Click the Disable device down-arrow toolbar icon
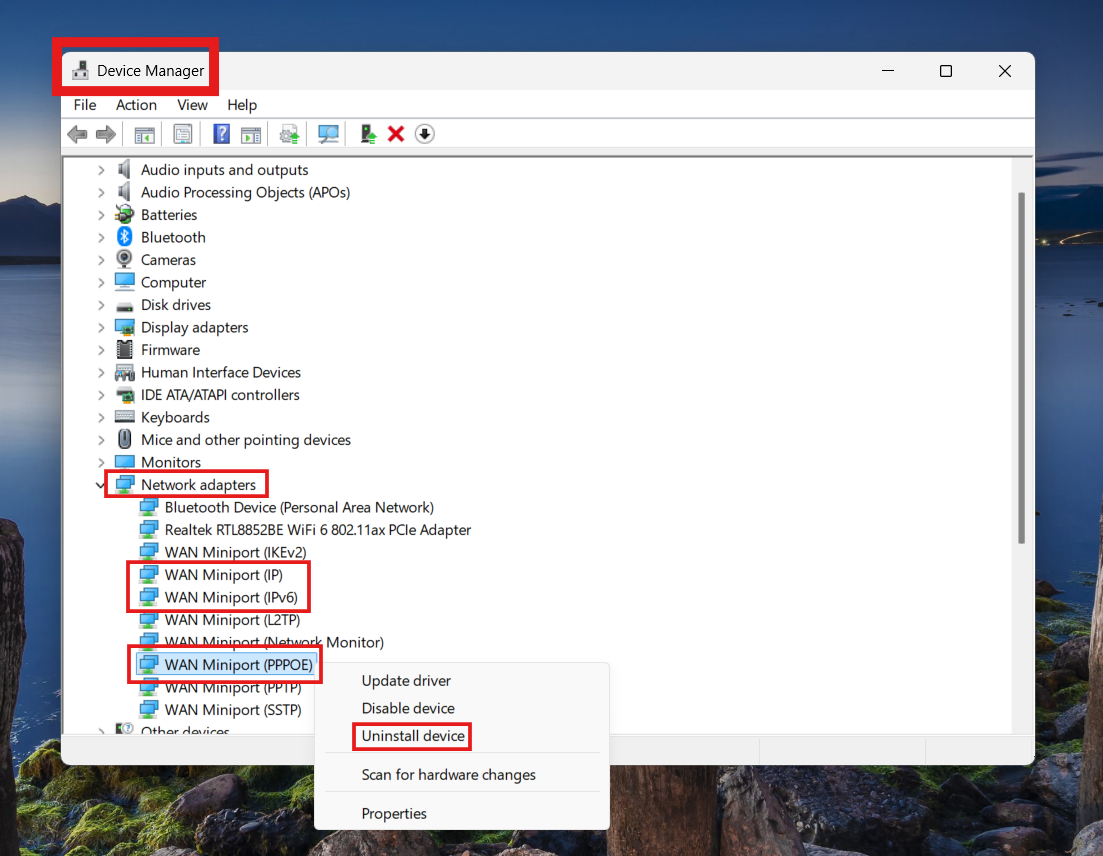 [424, 133]
